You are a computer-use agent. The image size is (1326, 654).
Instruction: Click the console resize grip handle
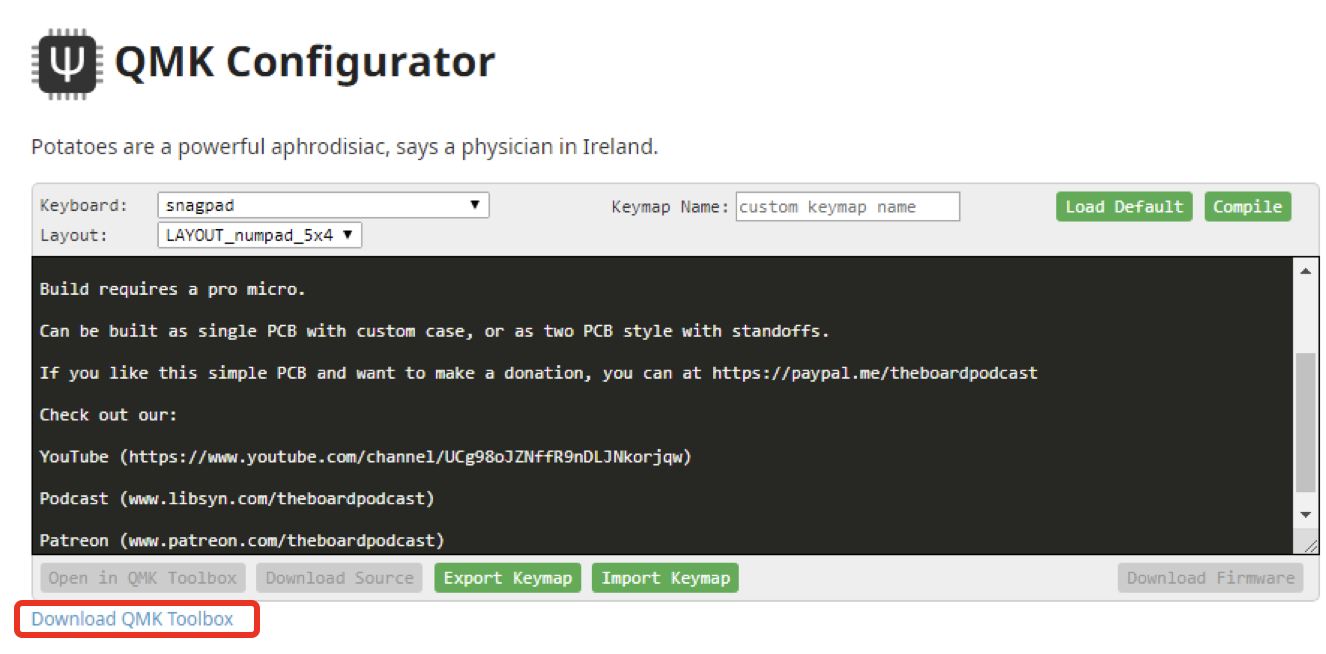pos(1310,543)
